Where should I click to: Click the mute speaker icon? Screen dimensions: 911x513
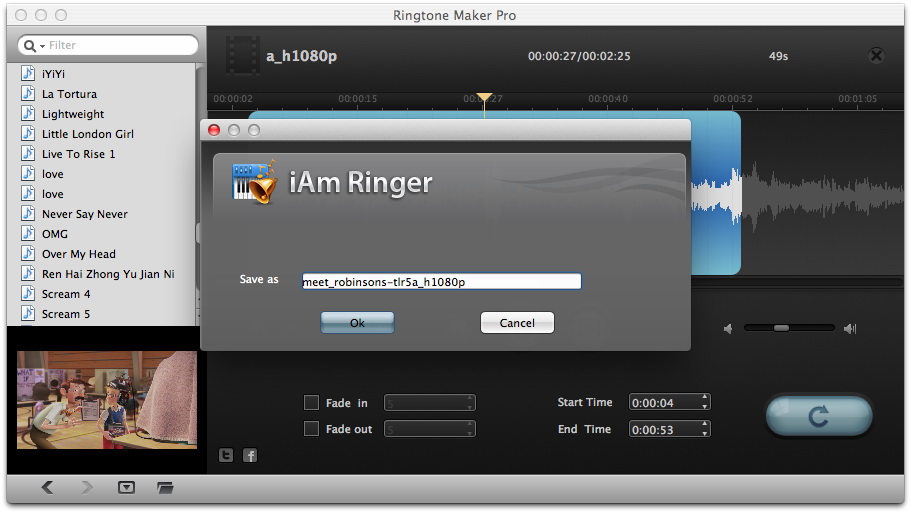[728, 328]
